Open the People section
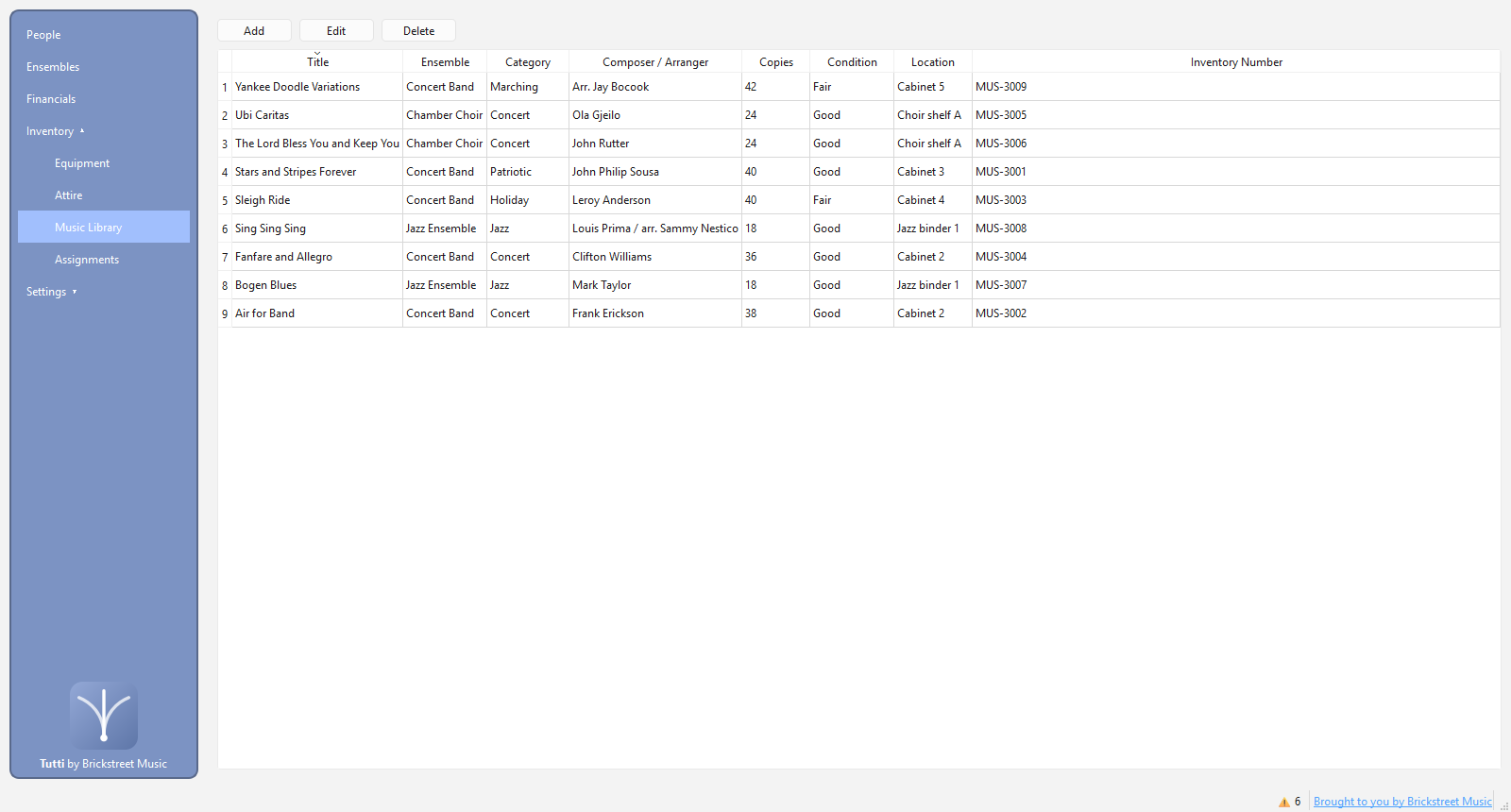The height and width of the screenshot is (812, 1511). 104,35
